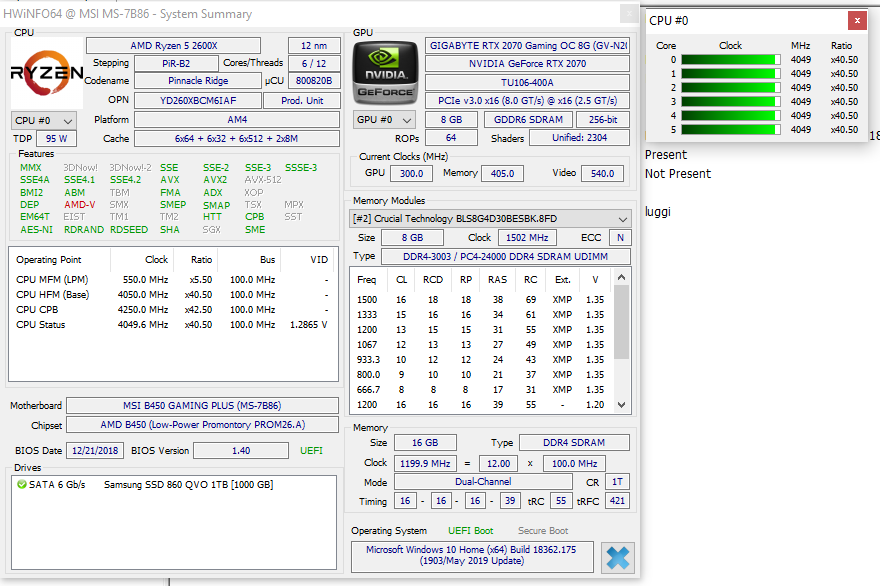Click the YD260XBCM6IAF OPN field

pyautogui.click(x=198, y=100)
